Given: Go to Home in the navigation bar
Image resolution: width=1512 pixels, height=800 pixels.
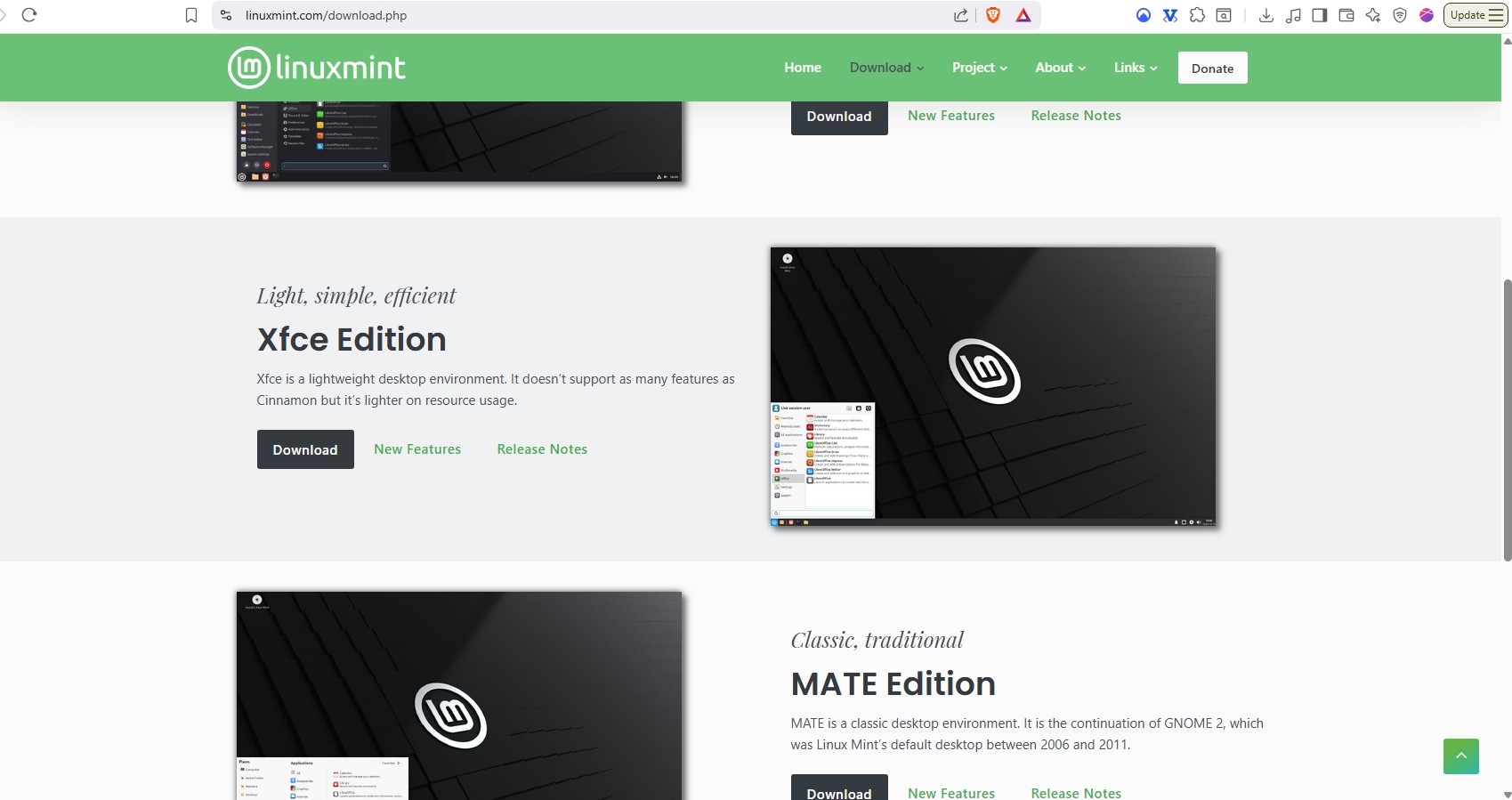Looking at the screenshot, I should [x=802, y=68].
